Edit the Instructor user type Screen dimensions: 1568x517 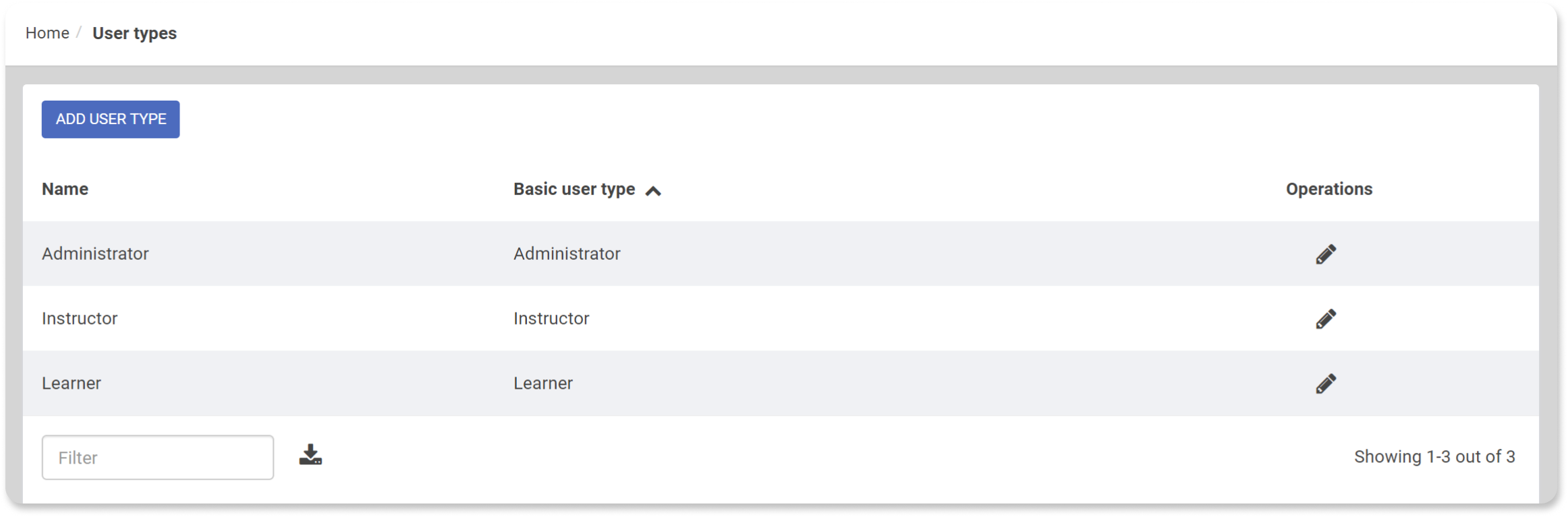click(x=1326, y=319)
